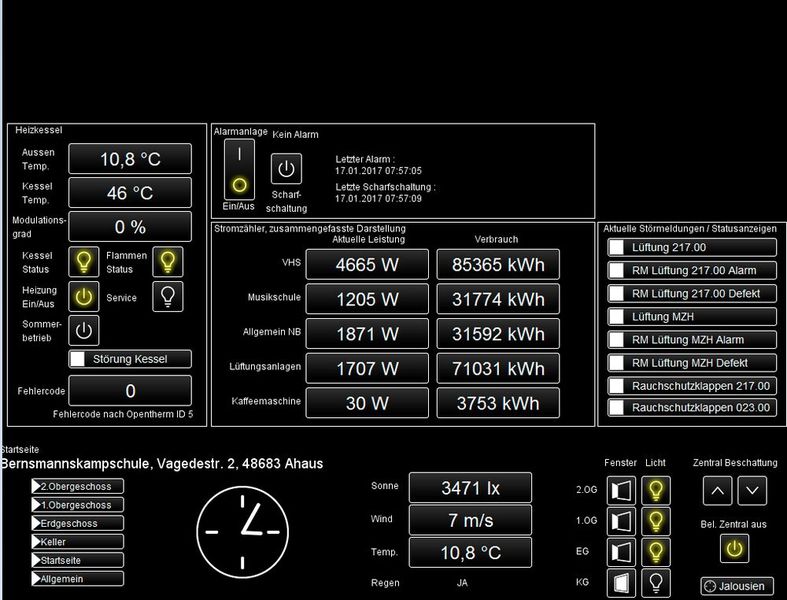Click the Flammen Status lamp icon

(168, 262)
